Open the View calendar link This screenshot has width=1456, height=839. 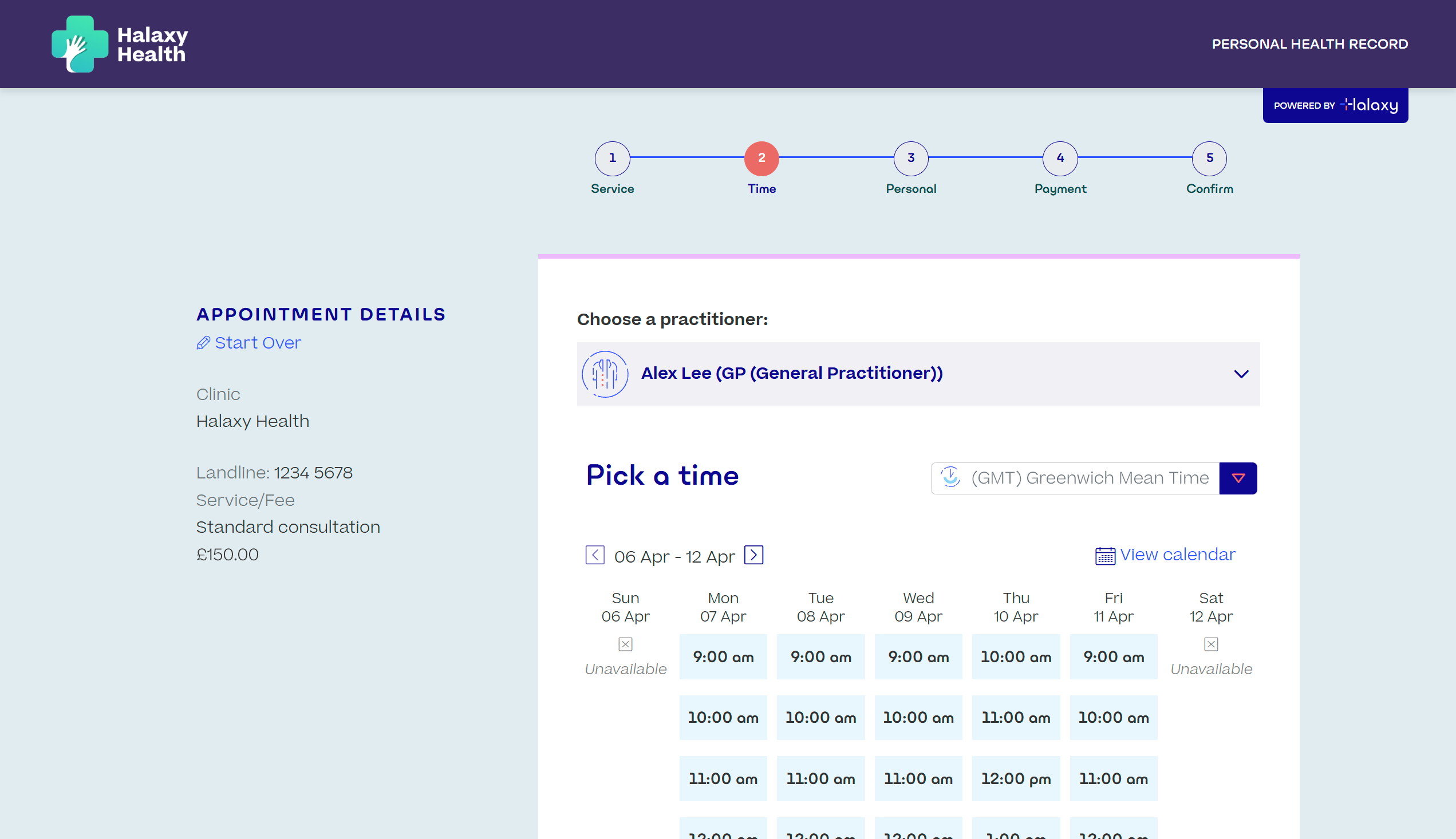pos(1178,555)
